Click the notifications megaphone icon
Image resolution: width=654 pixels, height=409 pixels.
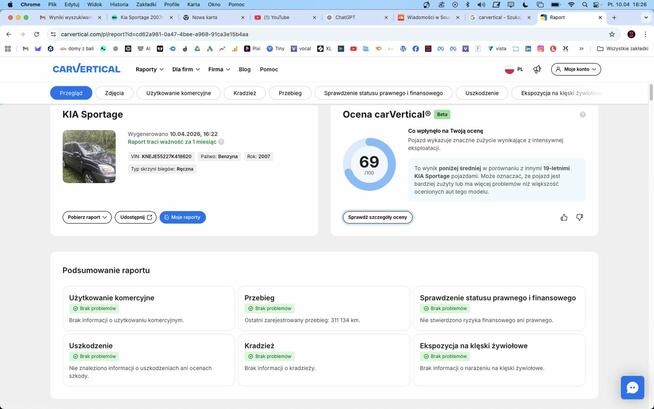[537, 69]
